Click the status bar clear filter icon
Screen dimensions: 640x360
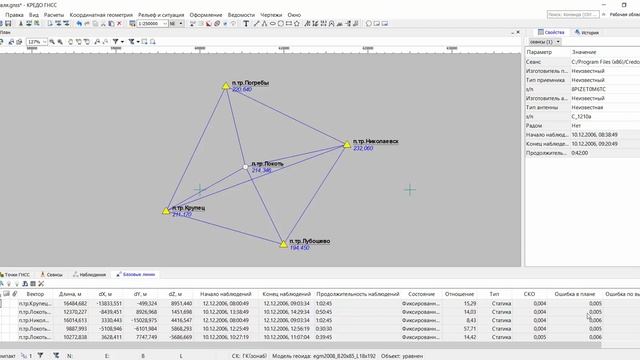[56, 356]
